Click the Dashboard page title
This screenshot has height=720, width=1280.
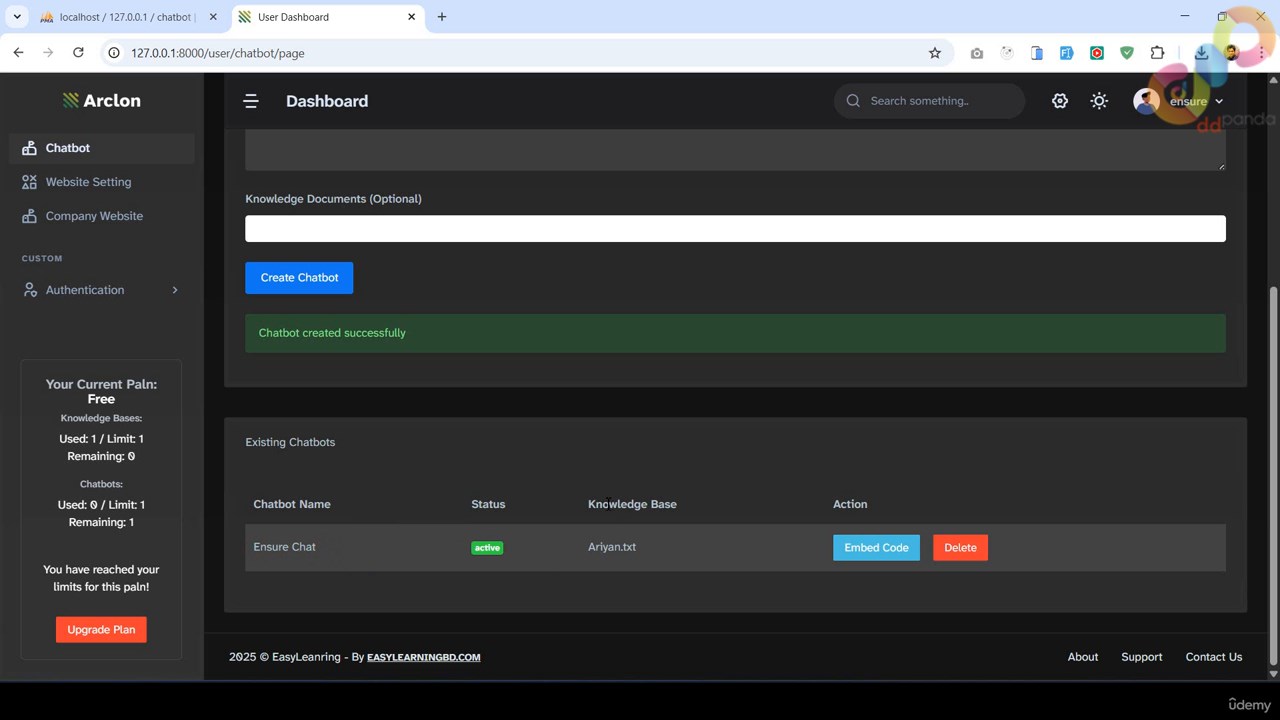(x=327, y=101)
